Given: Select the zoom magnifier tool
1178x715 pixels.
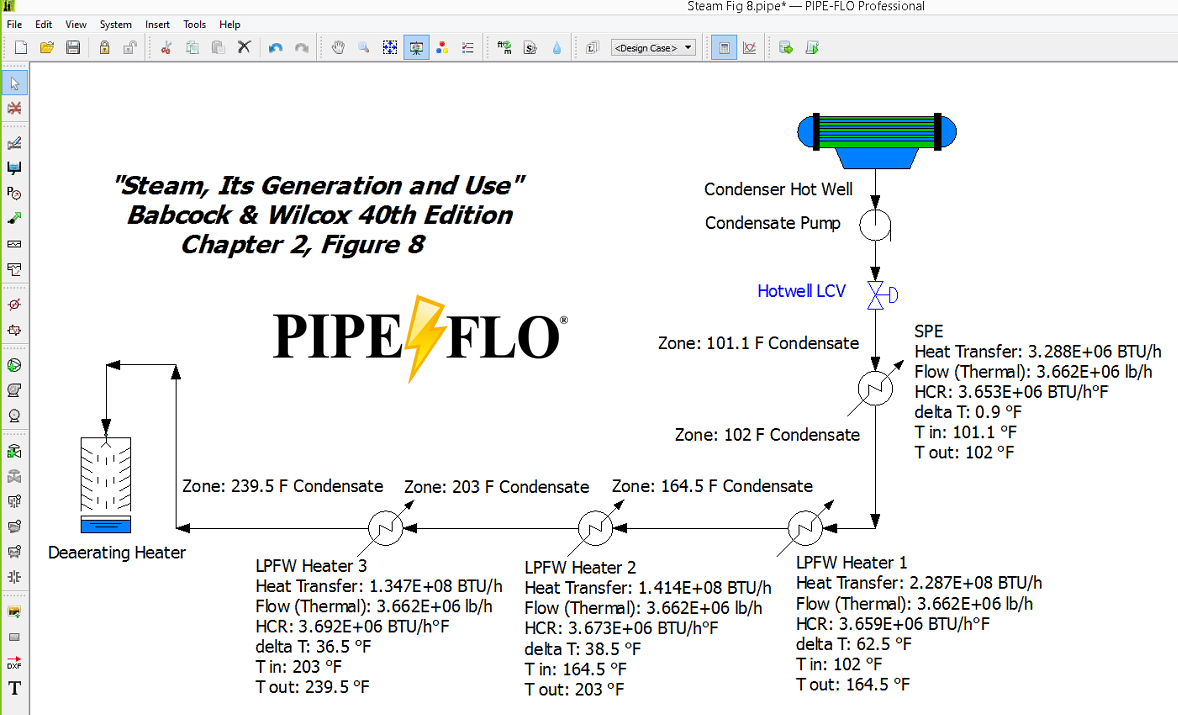Looking at the screenshot, I should coord(364,47).
